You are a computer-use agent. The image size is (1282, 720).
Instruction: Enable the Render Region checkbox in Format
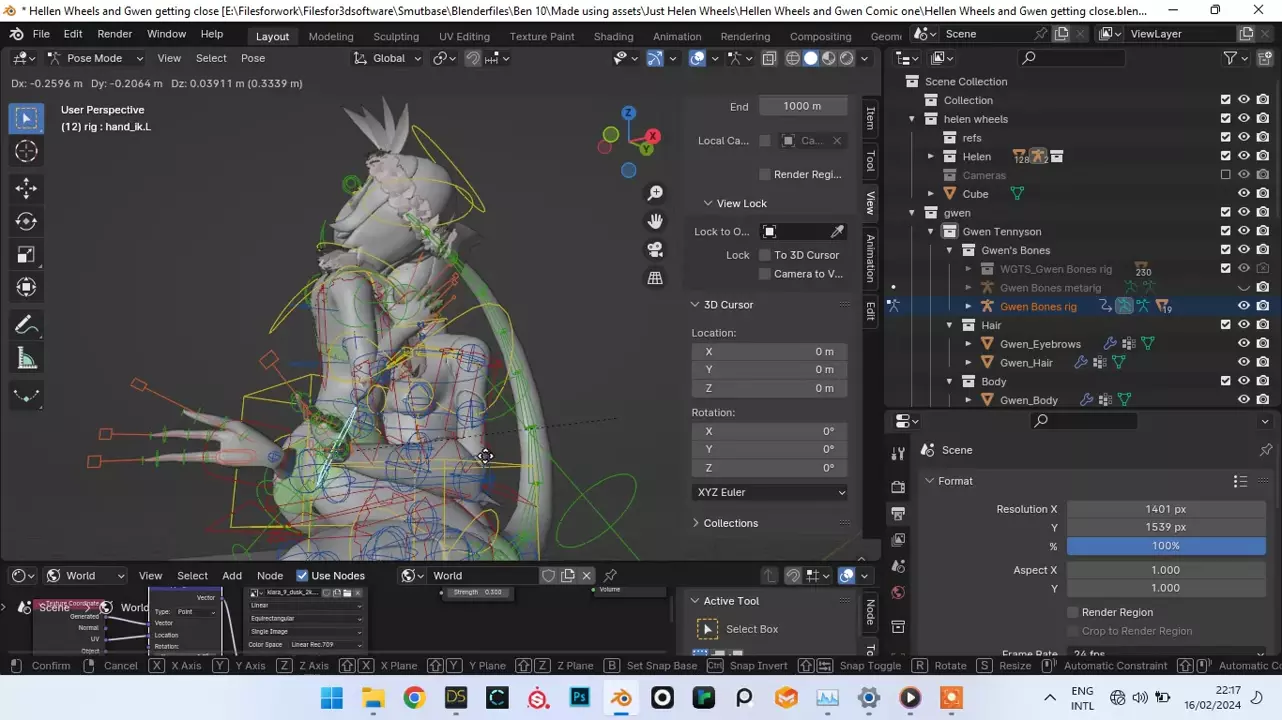pyautogui.click(x=1073, y=612)
